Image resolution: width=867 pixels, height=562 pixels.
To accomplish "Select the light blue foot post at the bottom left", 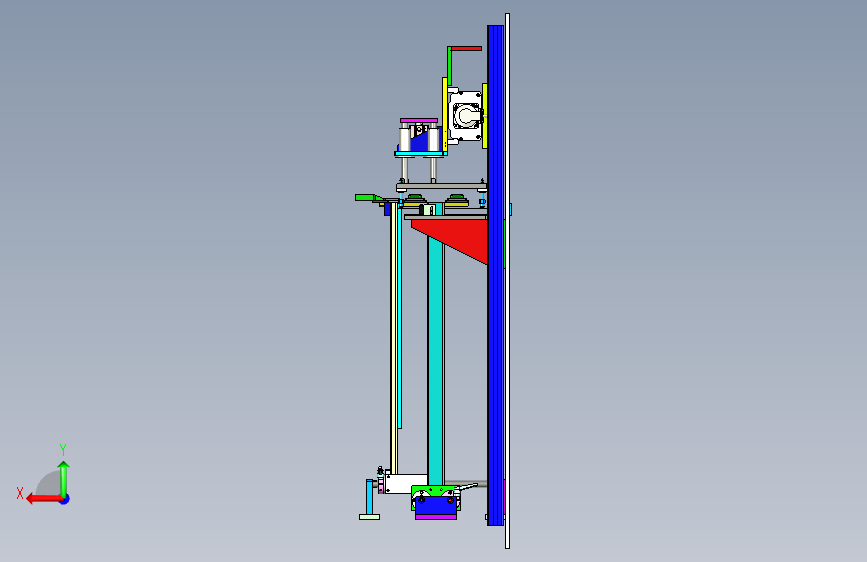I will point(370,497).
